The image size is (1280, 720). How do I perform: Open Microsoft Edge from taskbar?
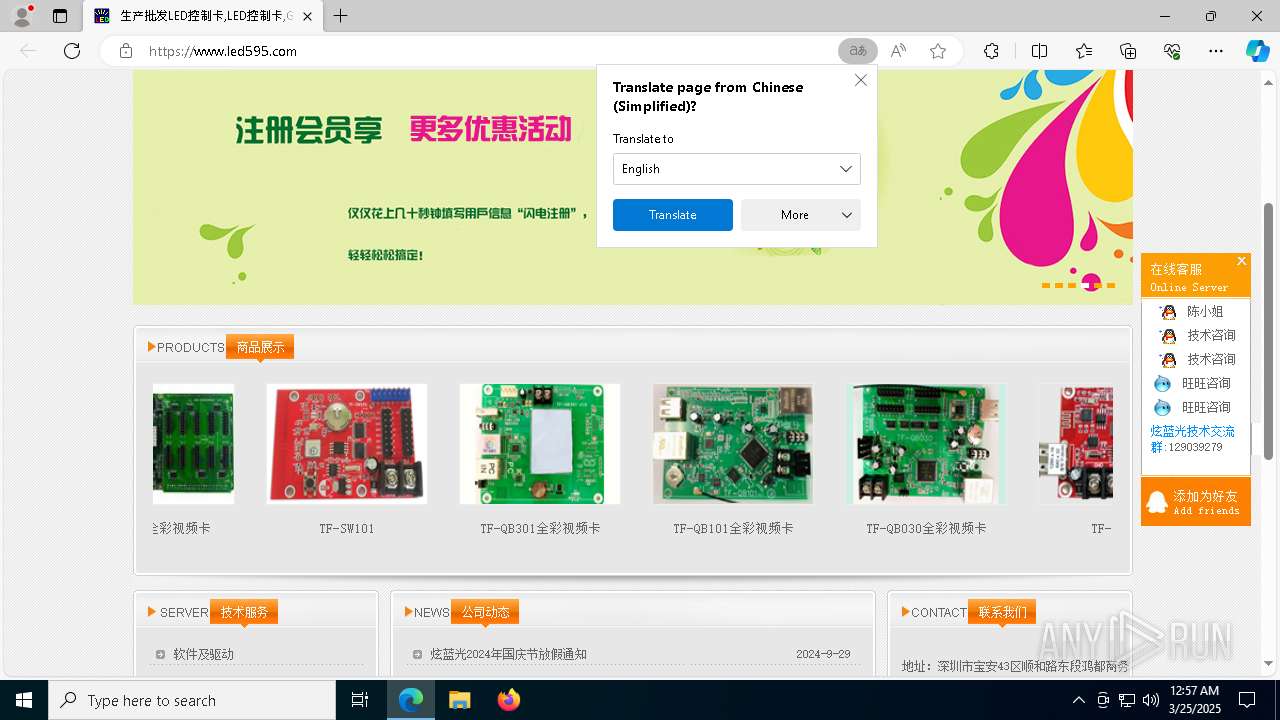point(411,700)
